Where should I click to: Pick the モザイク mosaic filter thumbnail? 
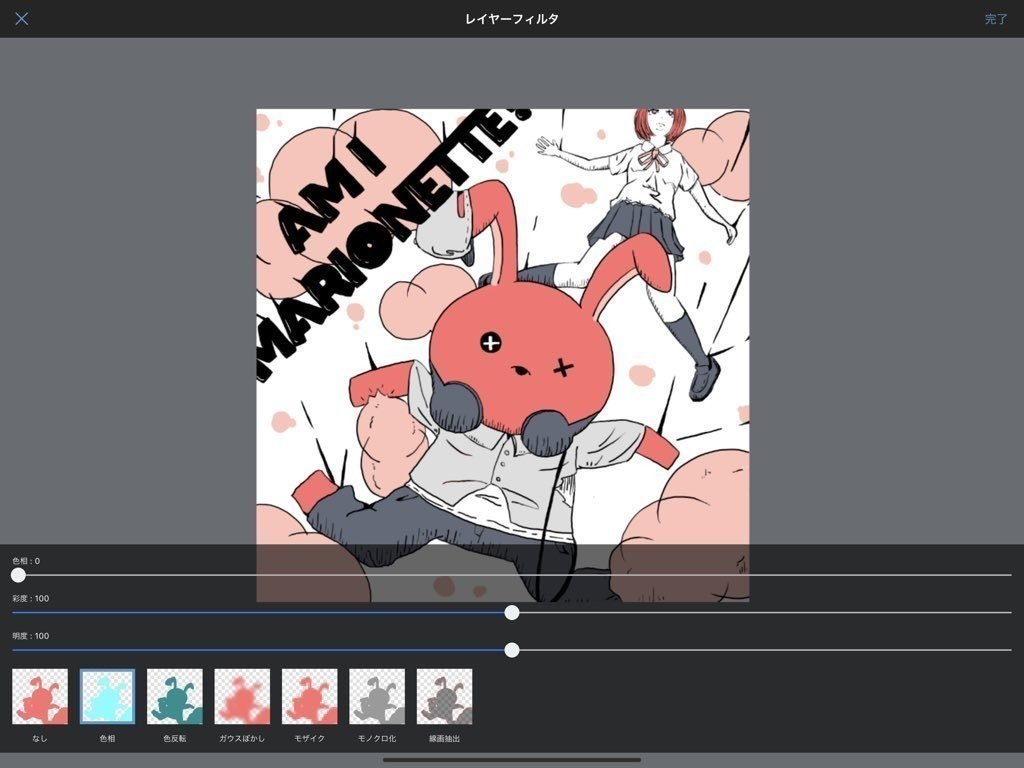[x=310, y=696]
